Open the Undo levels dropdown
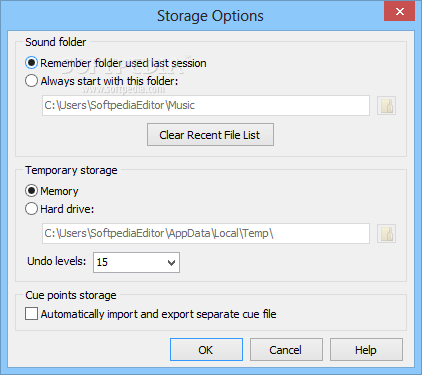The image size is (422, 375). coord(136,262)
